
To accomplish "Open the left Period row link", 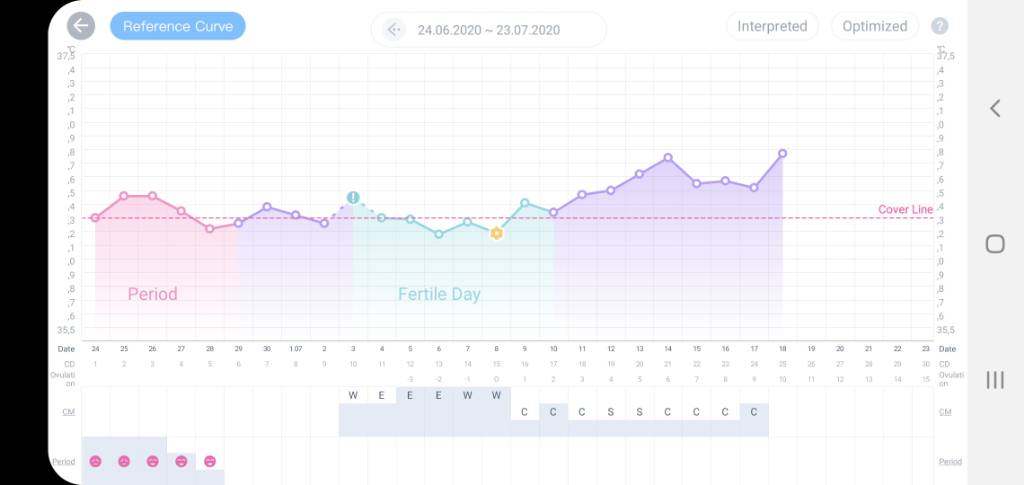I will click(x=64, y=462).
